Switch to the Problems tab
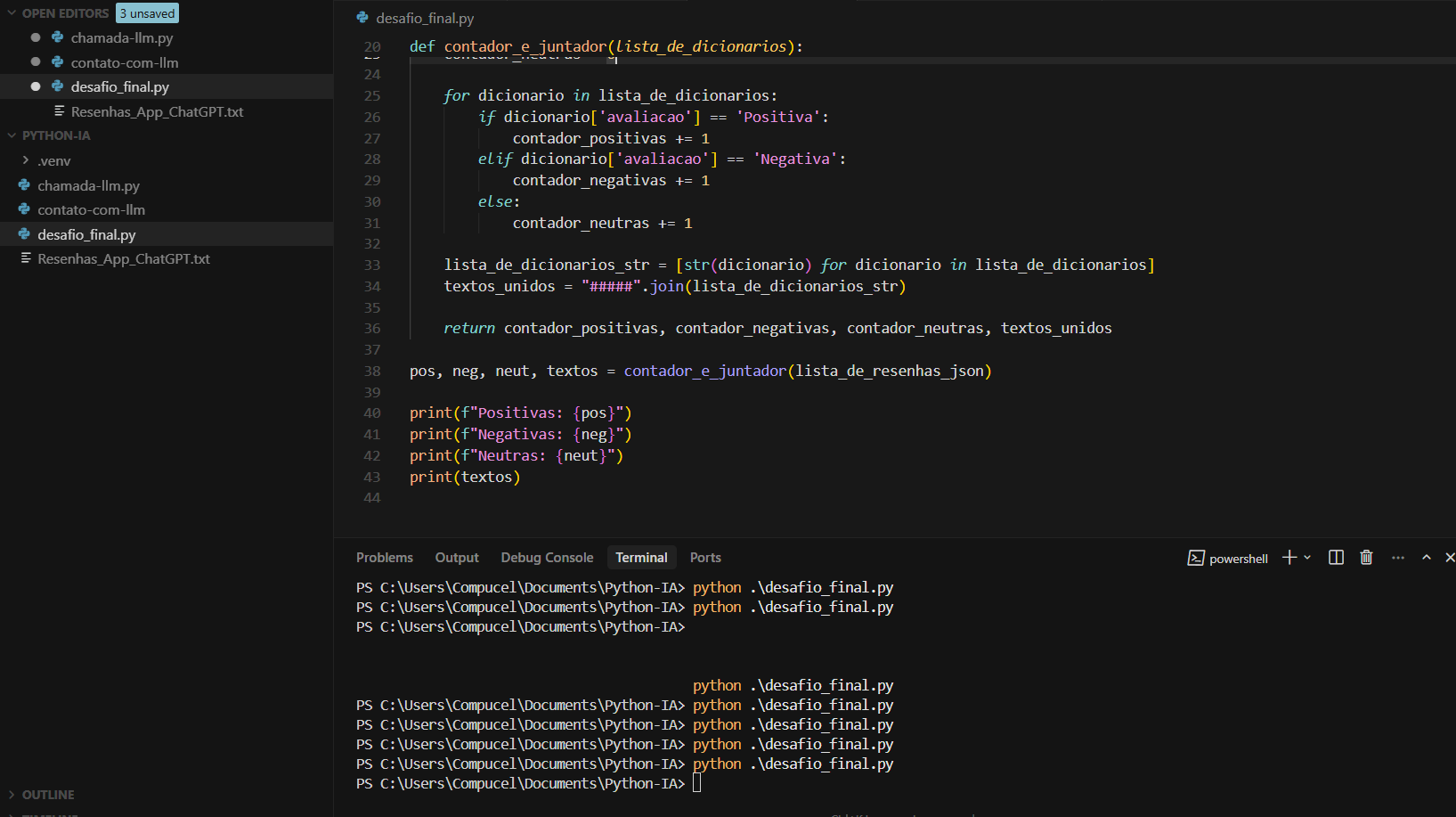Image resolution: width=1456 pixels, height=817 pixels. pos(384,558)
